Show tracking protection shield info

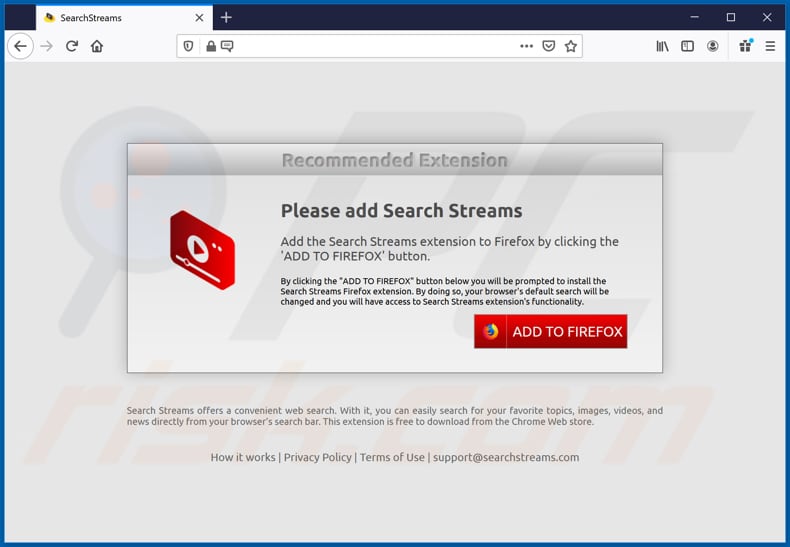(x=188, y=46)
